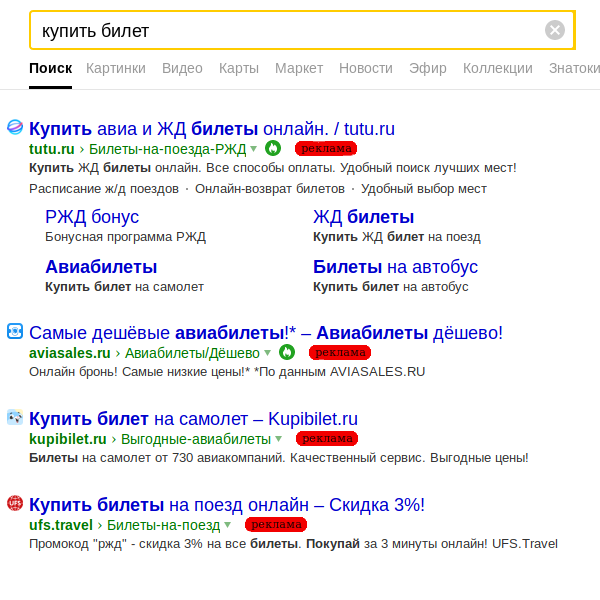Screen dimensions: 600x600
Task: Click the aviasales.ru favicon
Action: 15,331
